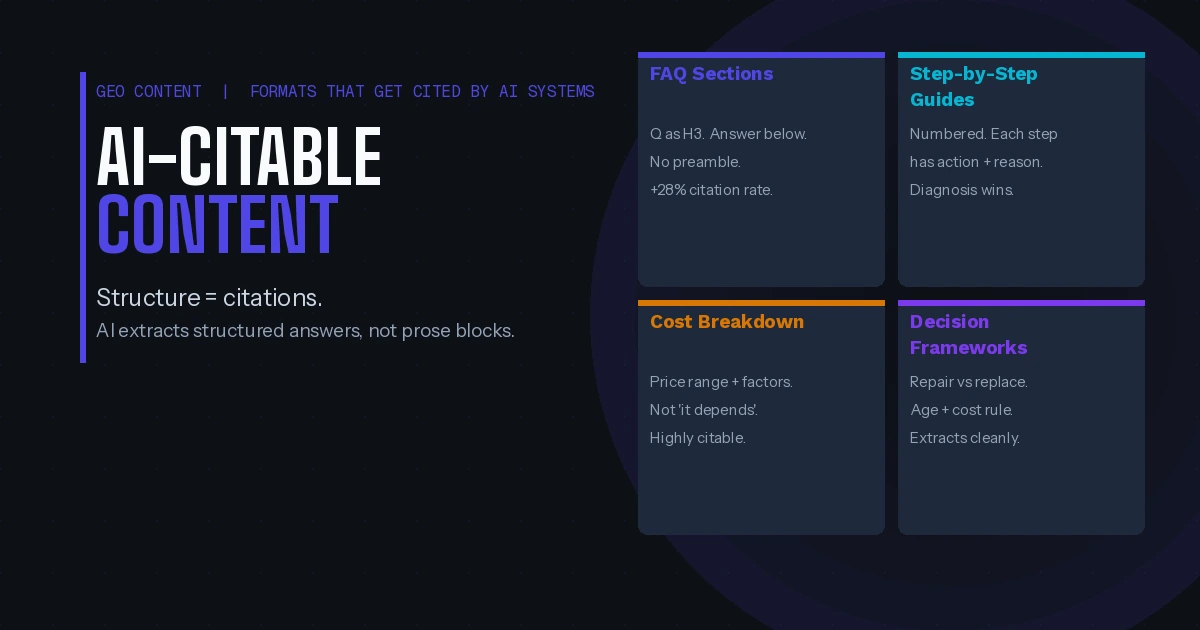Click the Cost Breakdown card title

[726, 322]
